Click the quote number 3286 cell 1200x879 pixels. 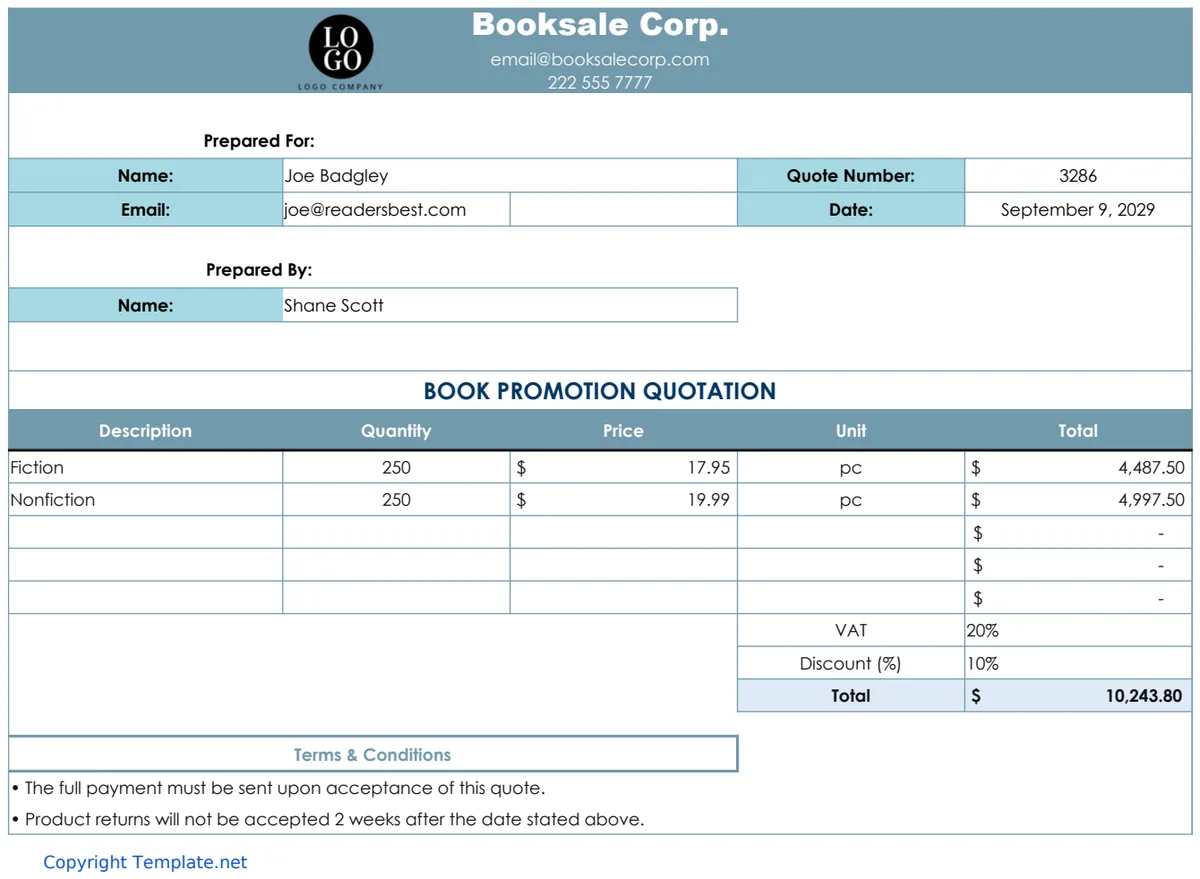(x=1078, y=176)
